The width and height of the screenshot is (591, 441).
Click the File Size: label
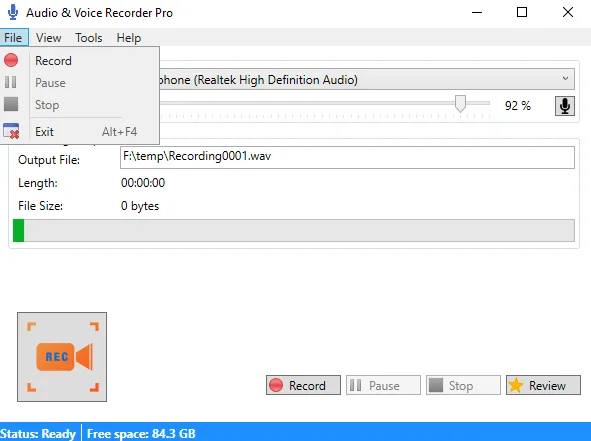[x=40, y=206]
